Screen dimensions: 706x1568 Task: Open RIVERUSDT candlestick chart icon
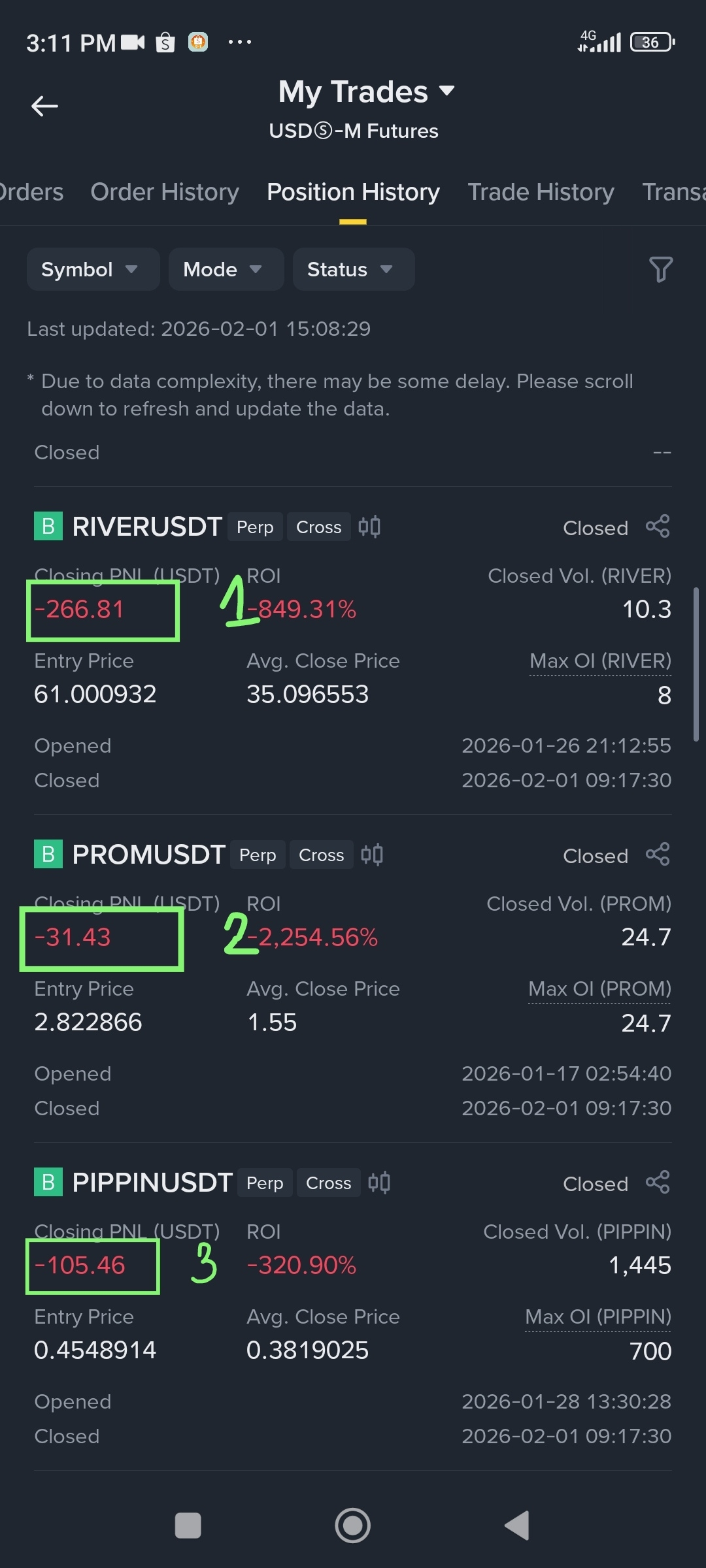(x=369, y=527)
